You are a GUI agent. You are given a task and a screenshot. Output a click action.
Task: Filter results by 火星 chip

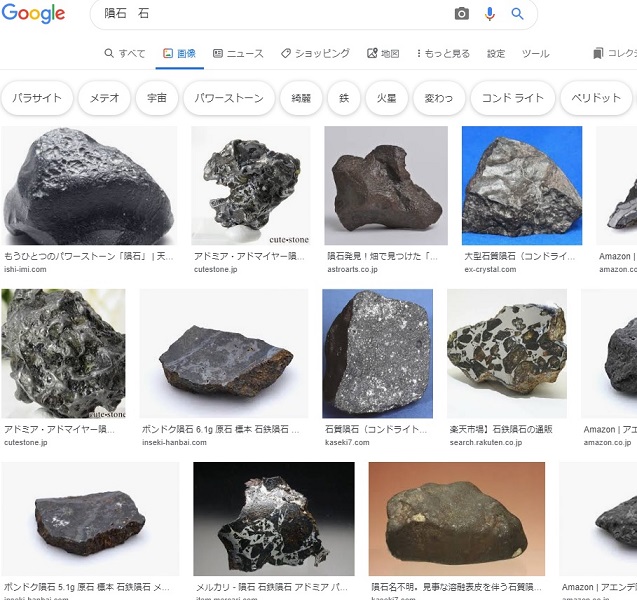click(x=386, y=98)
